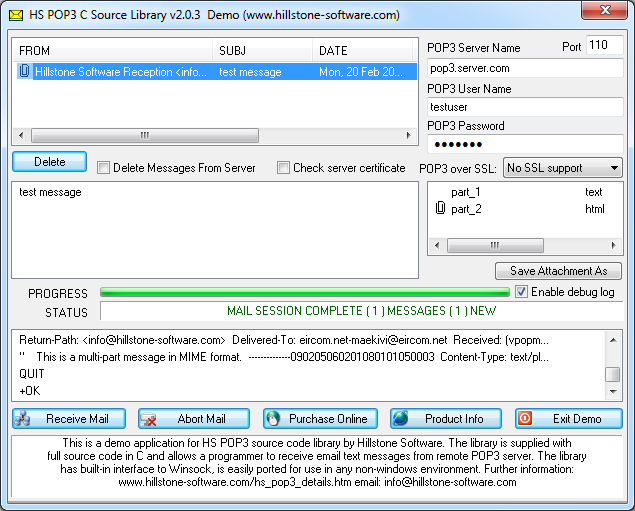Click the MAIL SESSION COMPLETE status text
The width and height of the screenshot is (635, 511).
[361, 311]
